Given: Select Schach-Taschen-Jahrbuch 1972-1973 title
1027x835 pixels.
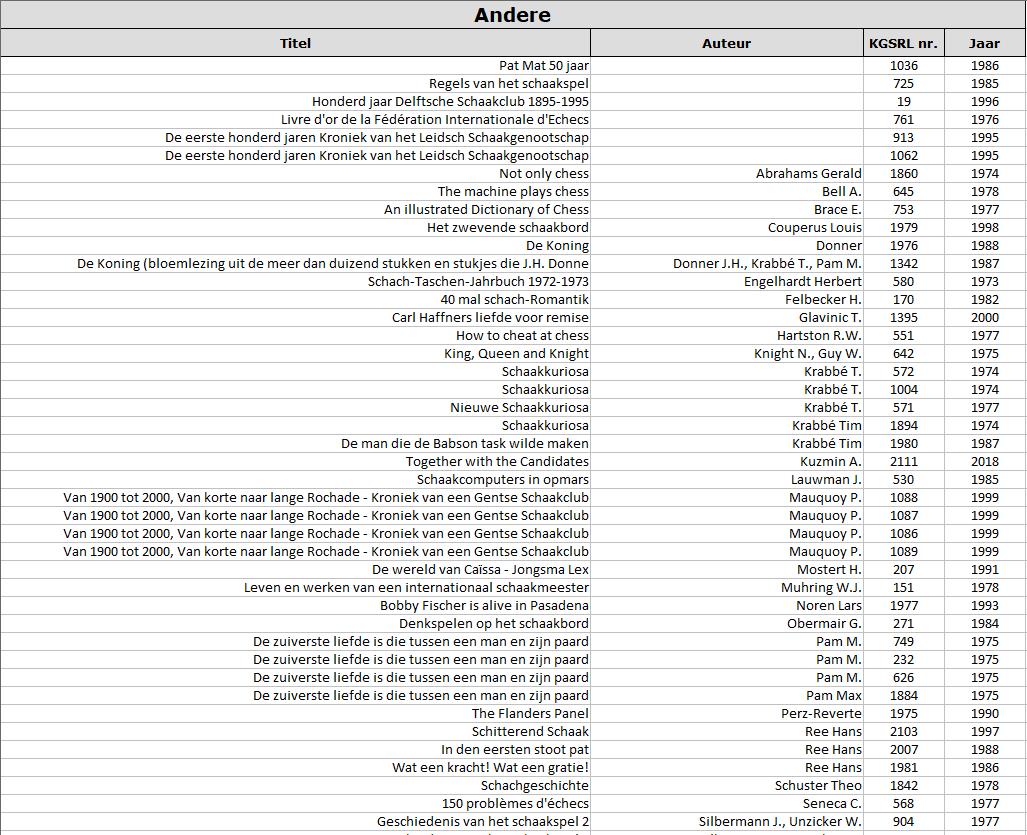Looking at the screenshot, I should tap(478, 282).
